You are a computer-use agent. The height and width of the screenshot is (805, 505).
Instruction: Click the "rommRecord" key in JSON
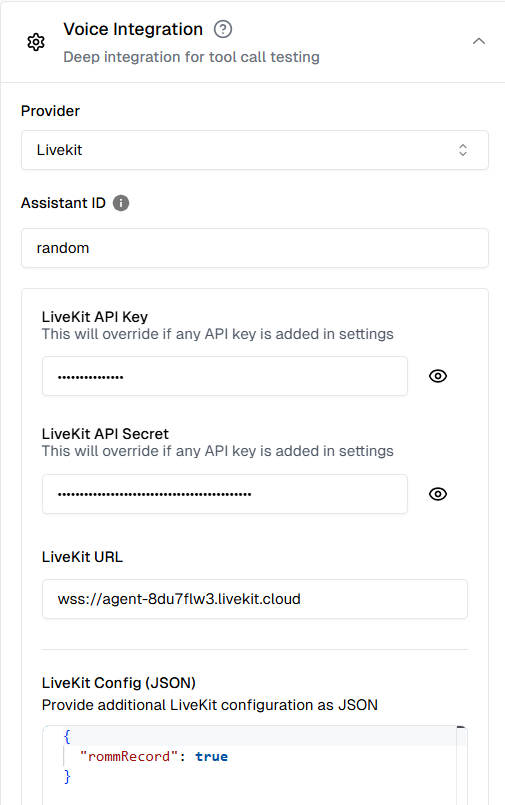click(x=129, y=756)
